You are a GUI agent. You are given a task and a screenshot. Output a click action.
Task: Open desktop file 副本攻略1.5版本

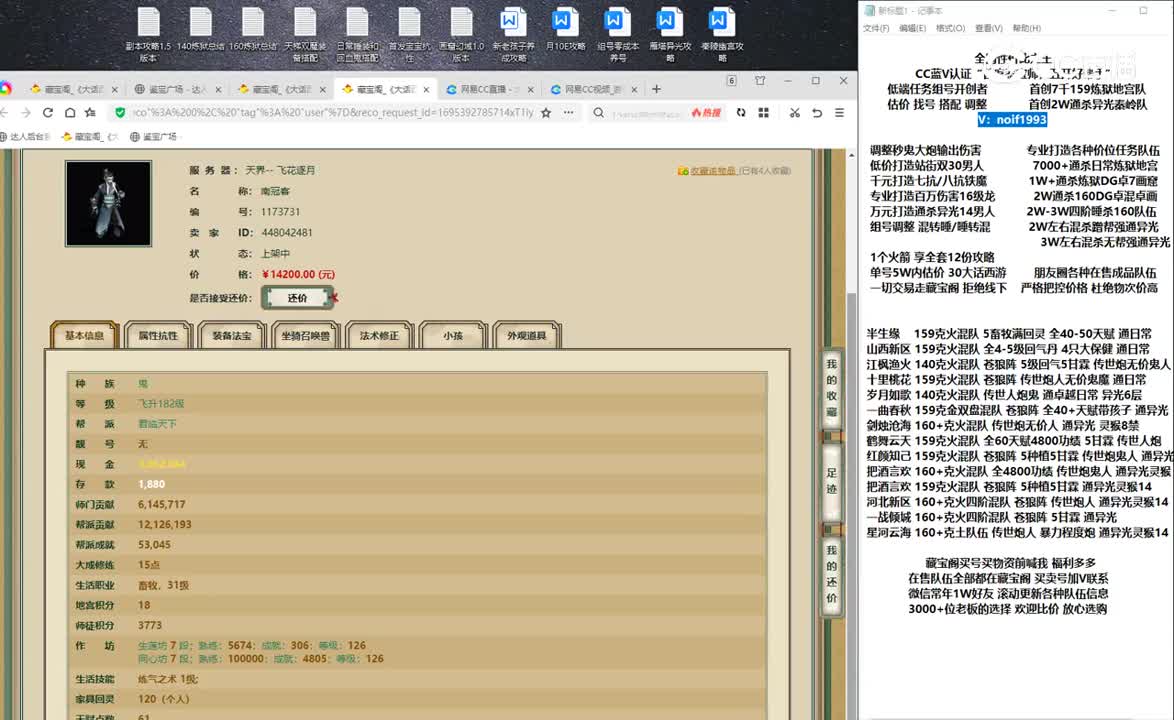148,34
